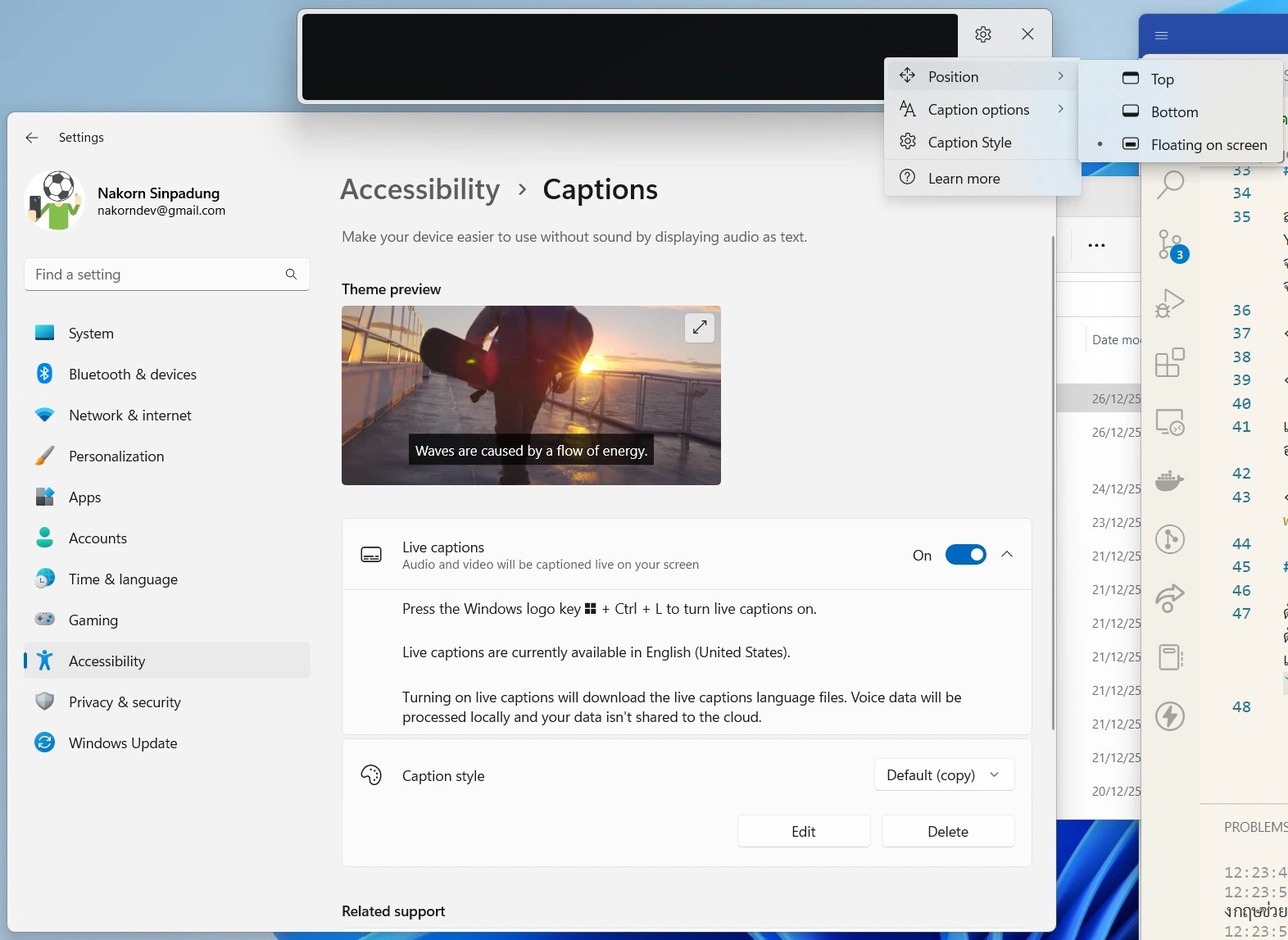The height and width of the screenshot is (940, 1288).
Task: Go back with Settings back arrow
Action: click(x=32, y=138)
